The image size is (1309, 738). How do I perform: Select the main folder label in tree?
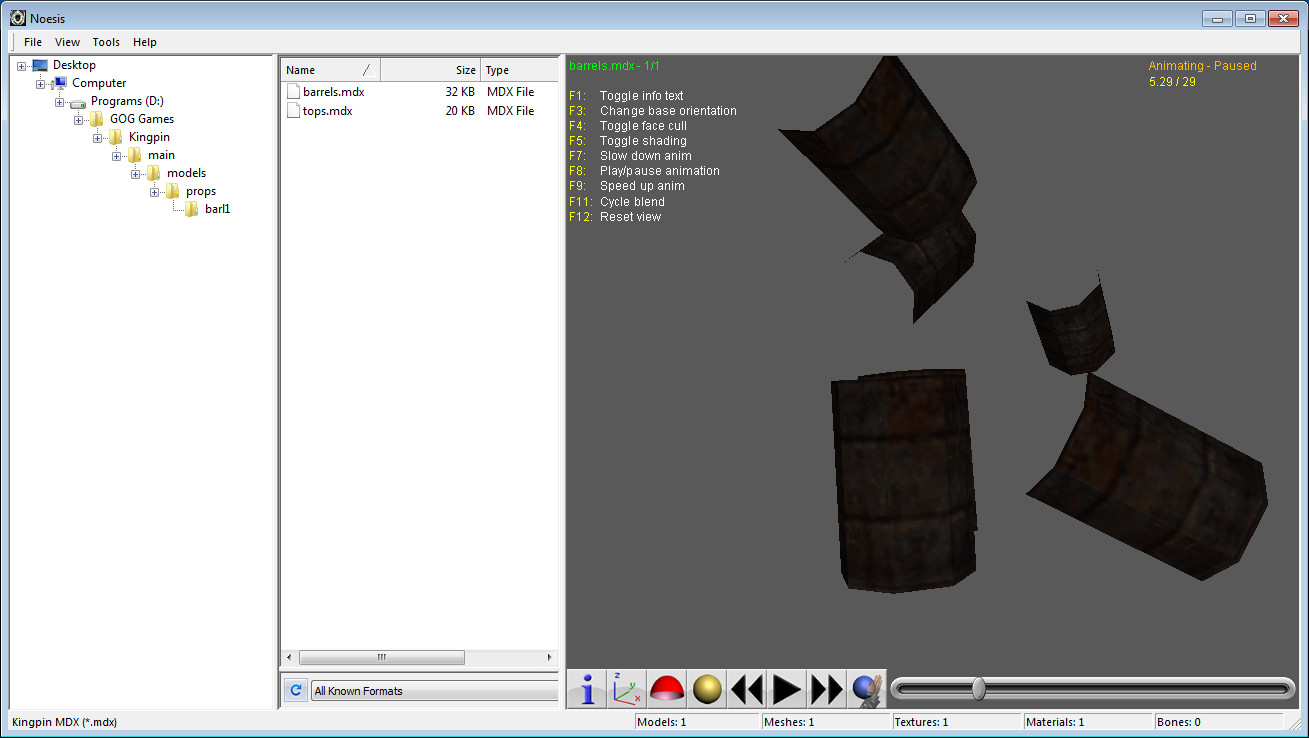[x=161, y=155]
